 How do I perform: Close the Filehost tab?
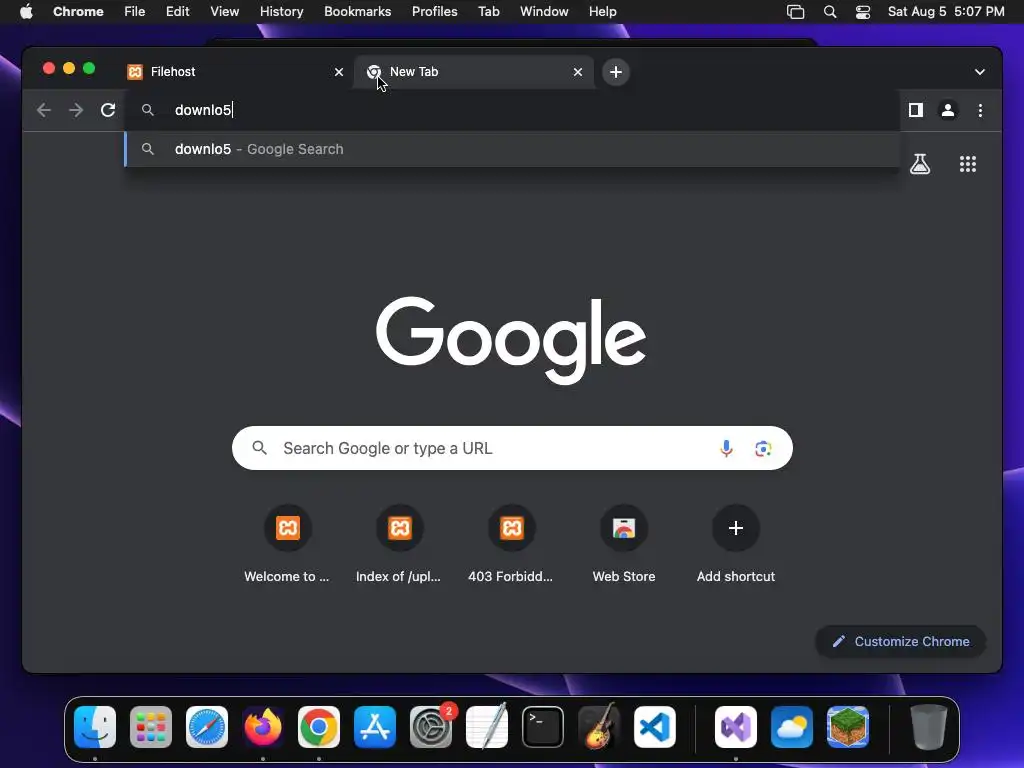pyautogui.click(x=338, y=72)
